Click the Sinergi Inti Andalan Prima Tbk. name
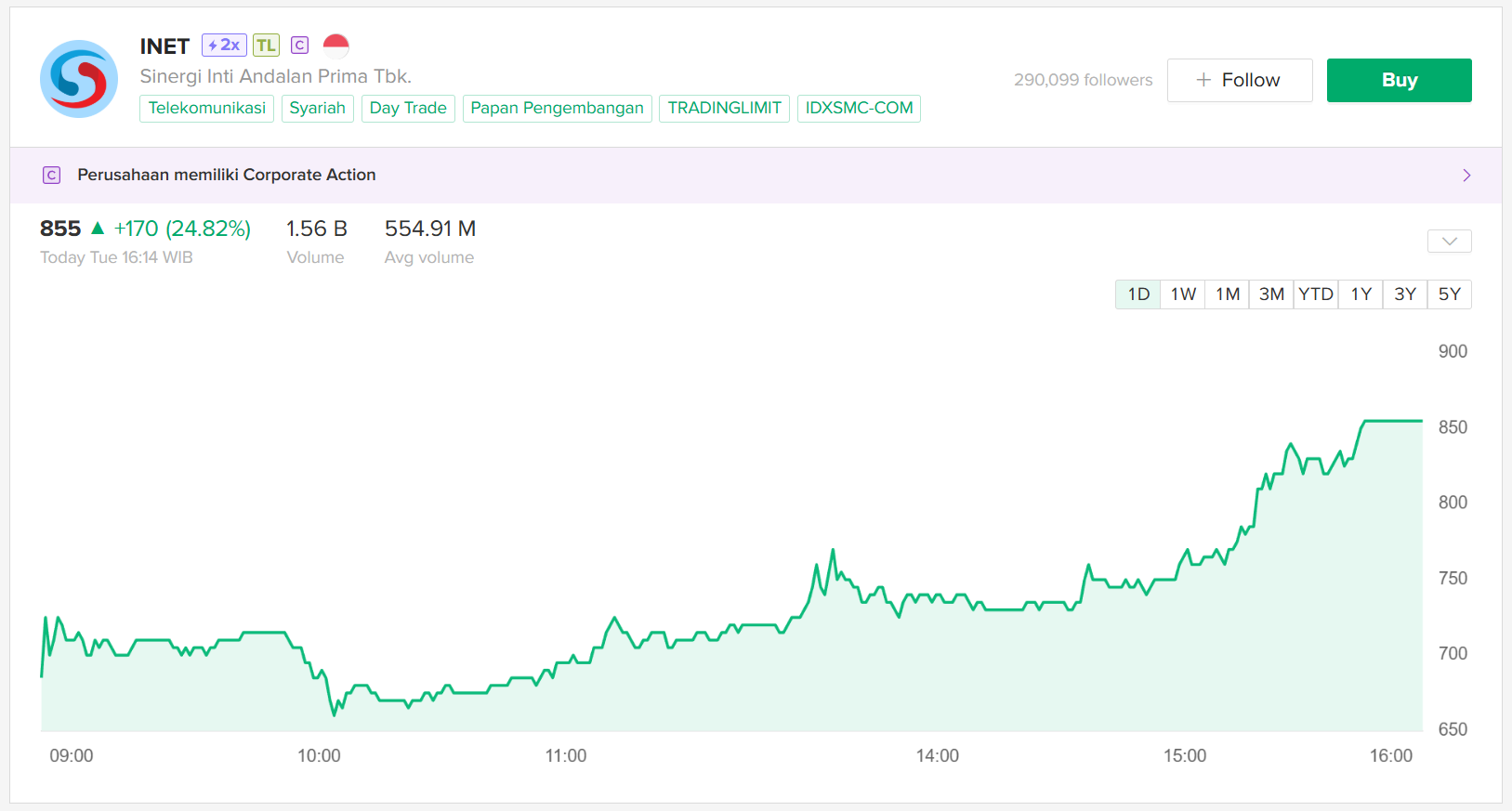Screen dimensions: 1512x811 pos(276,76)
